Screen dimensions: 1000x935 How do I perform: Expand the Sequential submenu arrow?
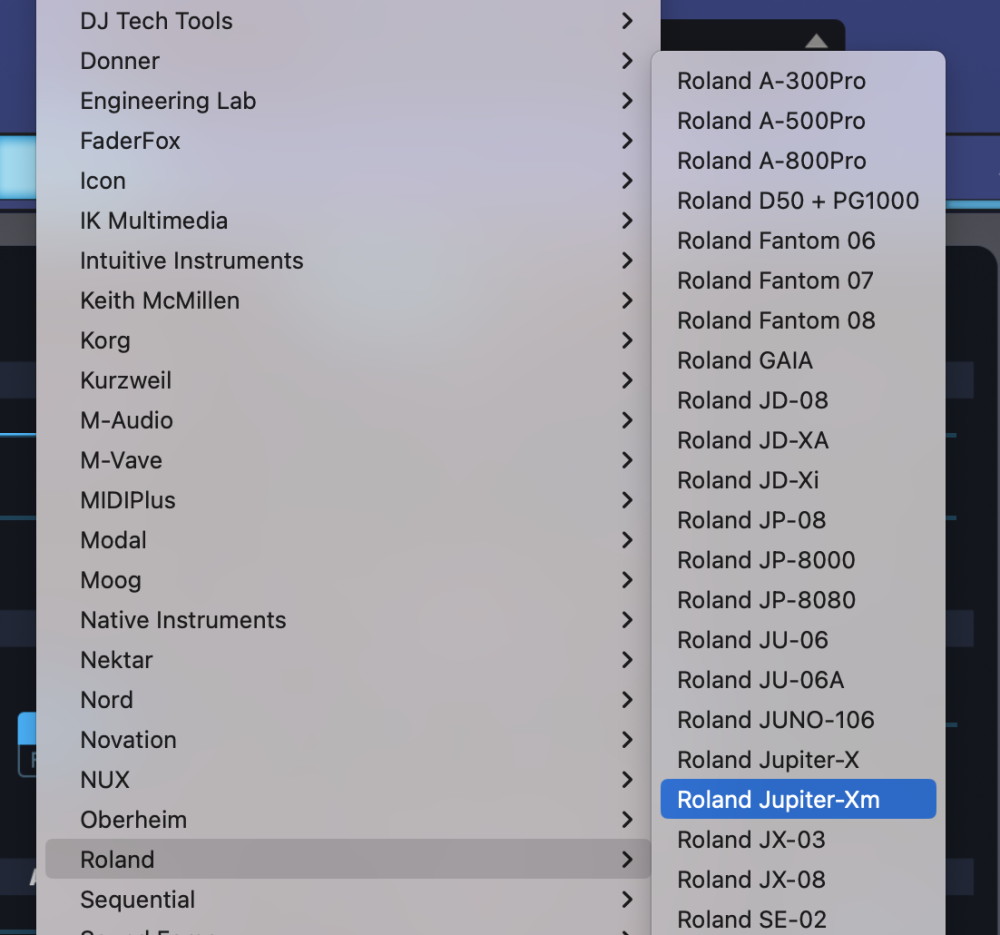coord(627,899)
